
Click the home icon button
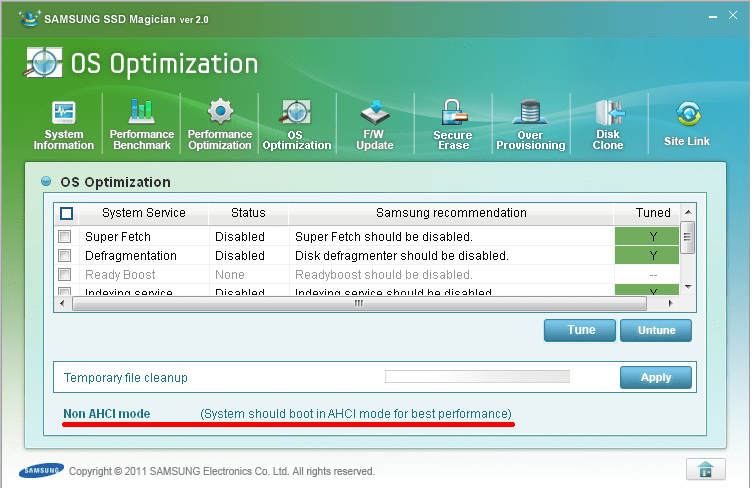(x=705, y=469)
